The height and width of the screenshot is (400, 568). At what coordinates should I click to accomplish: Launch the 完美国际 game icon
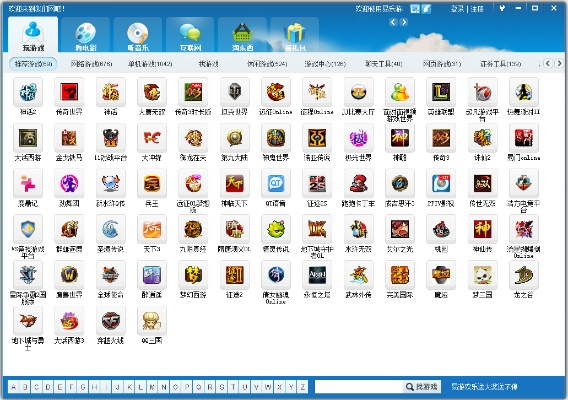click(400, 275)
